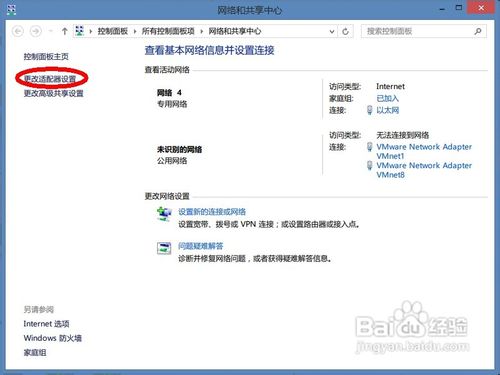Click the set up new connection icon

tap(164, 214)
